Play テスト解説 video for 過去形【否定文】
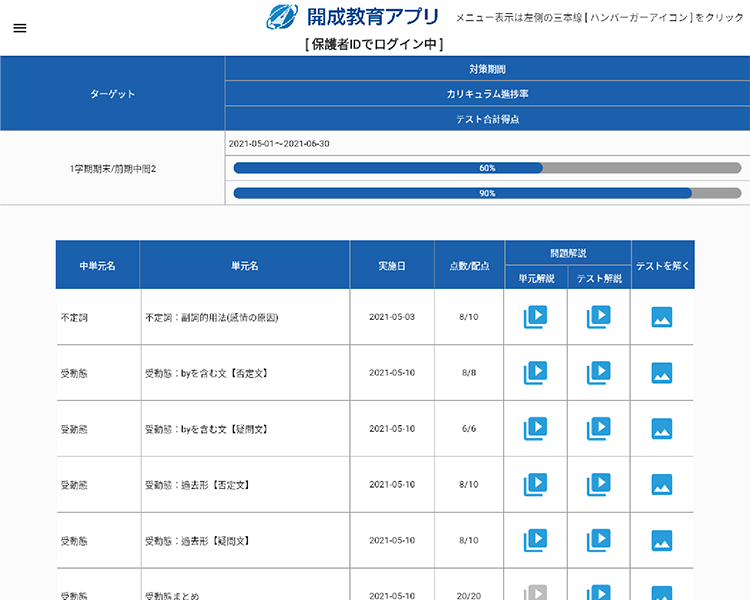750x600 pixels. 598,485
